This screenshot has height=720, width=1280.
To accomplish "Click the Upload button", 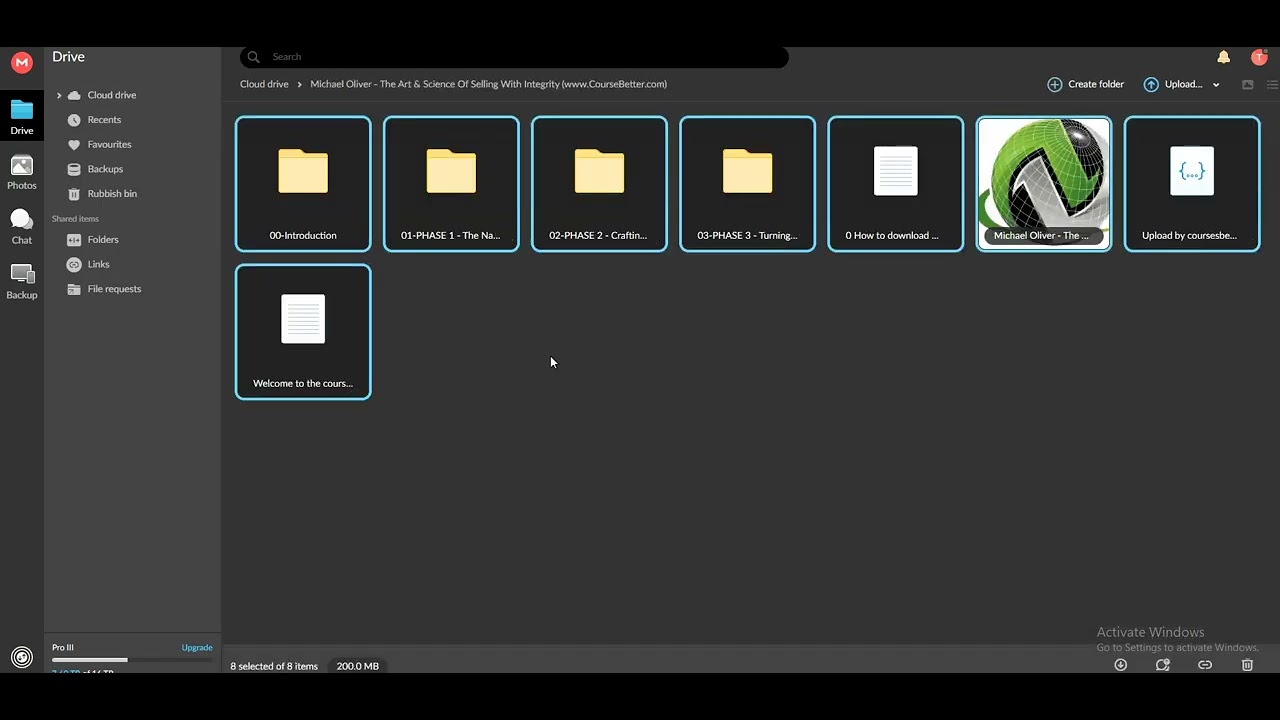I will pos(1173,84).
